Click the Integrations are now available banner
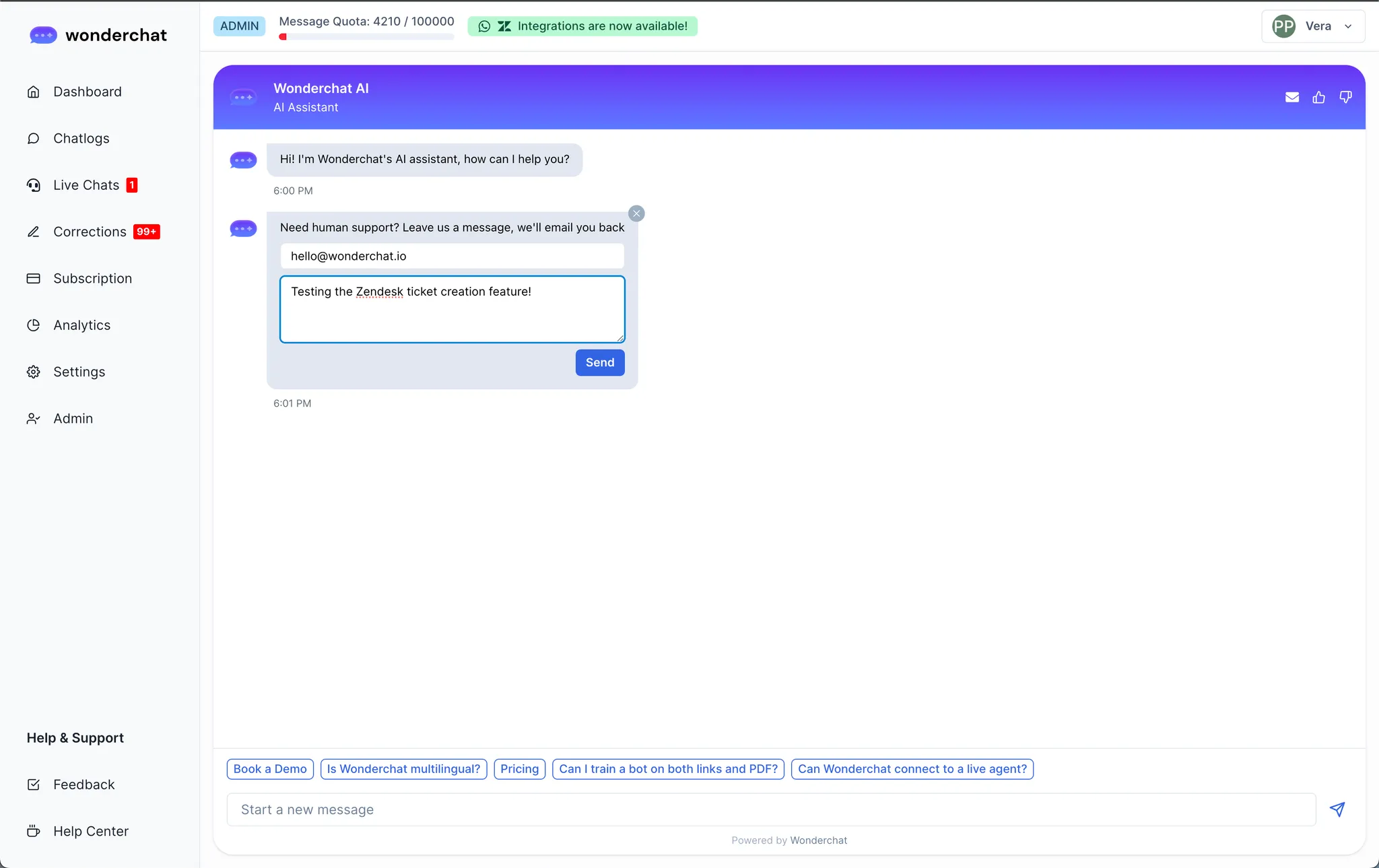The height and width of the screenshot is (868, 1379). (582, 26)
